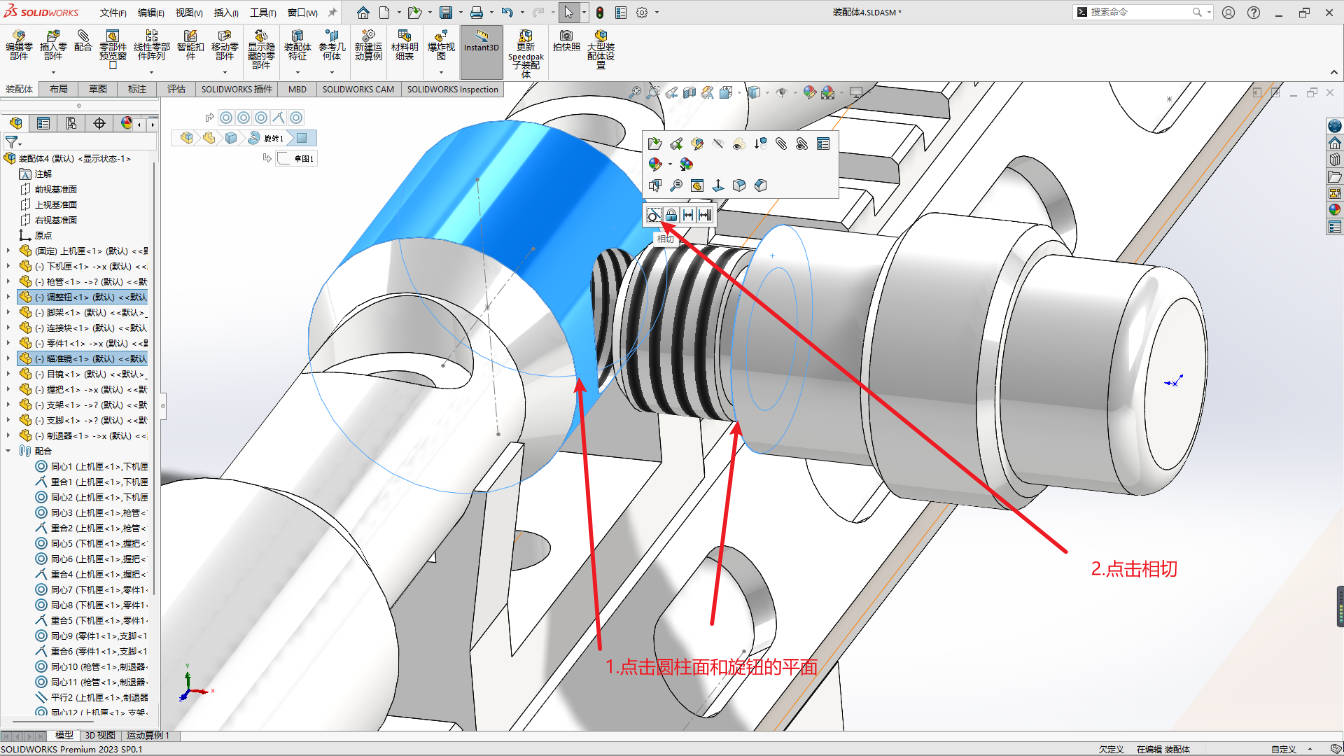Click Zoom to Selection icon in context toolbar
This screenshot has width=1344, height=756.
676,185
